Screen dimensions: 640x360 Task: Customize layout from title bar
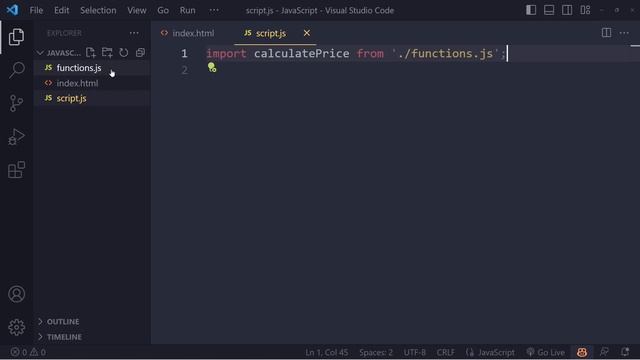585,10
